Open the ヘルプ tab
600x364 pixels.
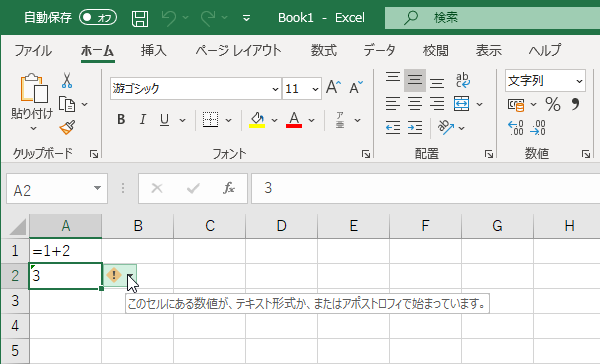545,51
